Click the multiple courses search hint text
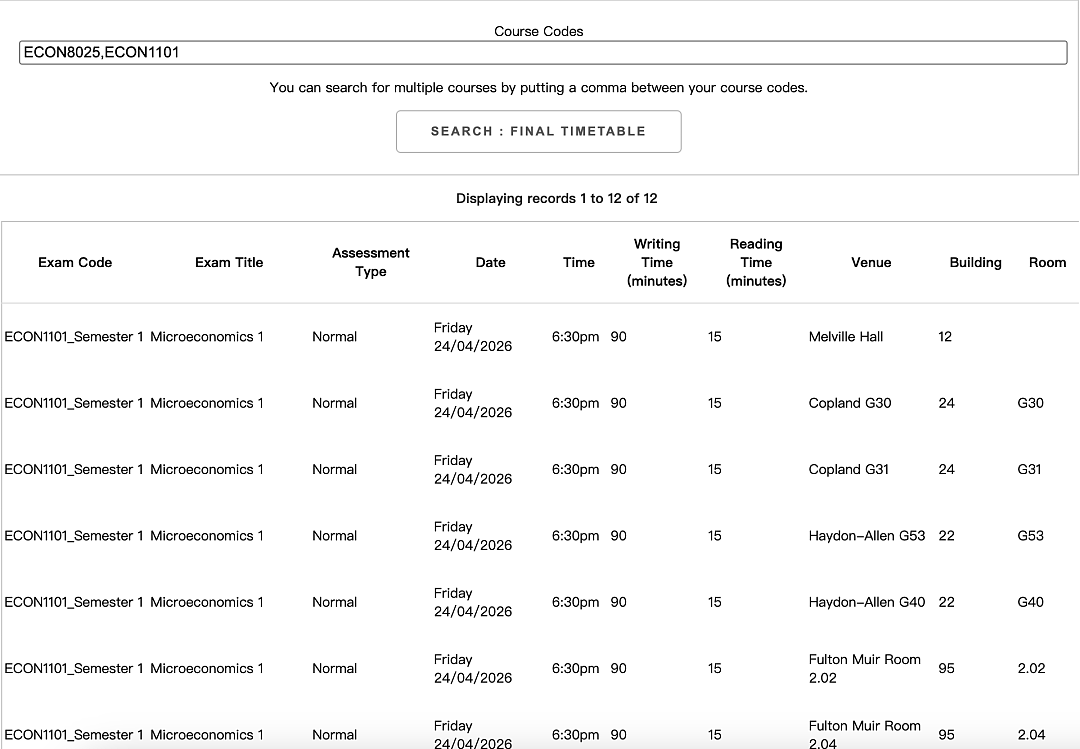Image resolution: width=1080 pixels, height=749 pixels. click(539, 88)
